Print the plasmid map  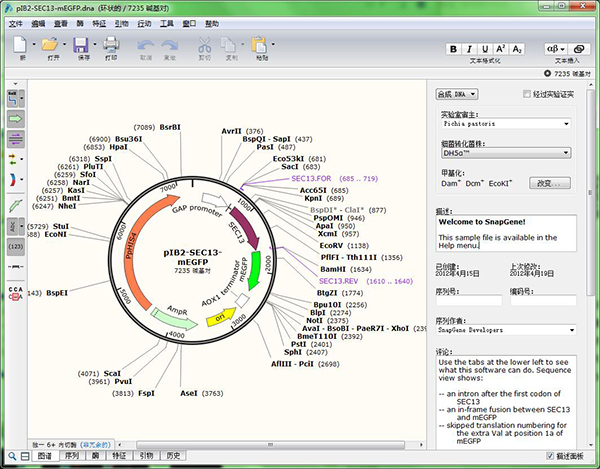click(111, 44)
